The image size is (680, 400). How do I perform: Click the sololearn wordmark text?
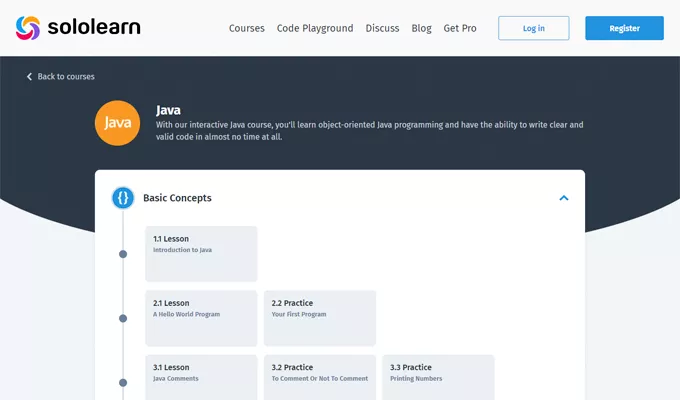pyautogui.click(x=94, y=27)
